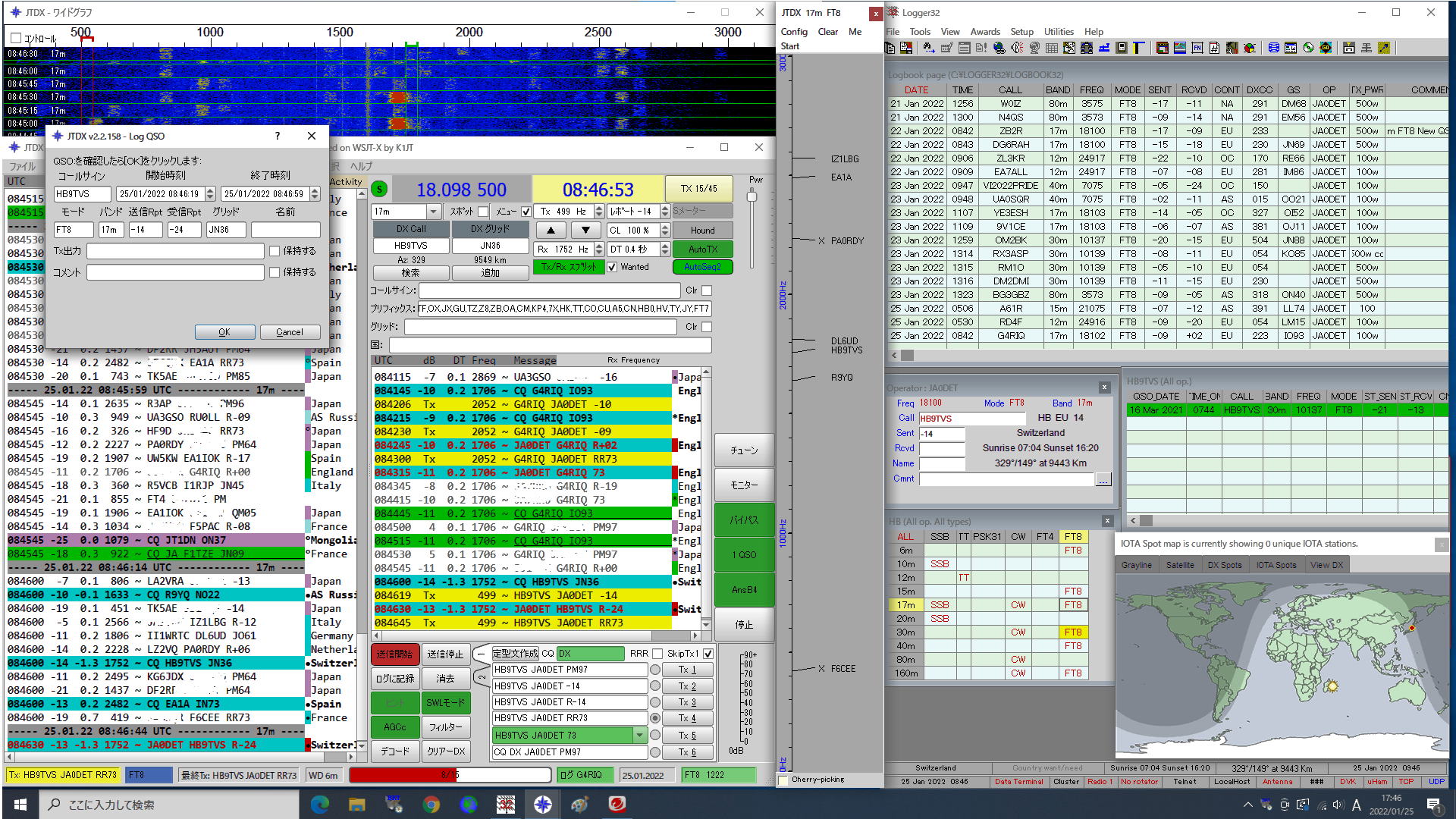Screen dimensions: 1456x819
Task: Click the volume icon in system tray
Action: pyautogui.click(x=1338, y=805)
